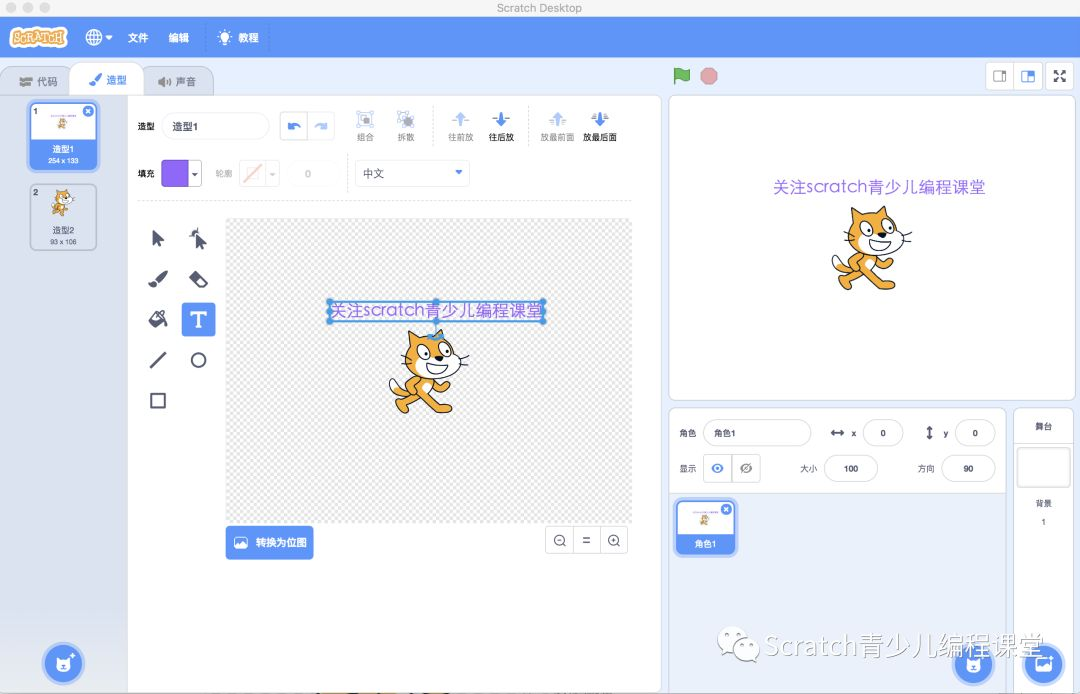Click the Reshape tool arrow icon
The height and width of the screenshot is (694, 1080).
(198, 238)
